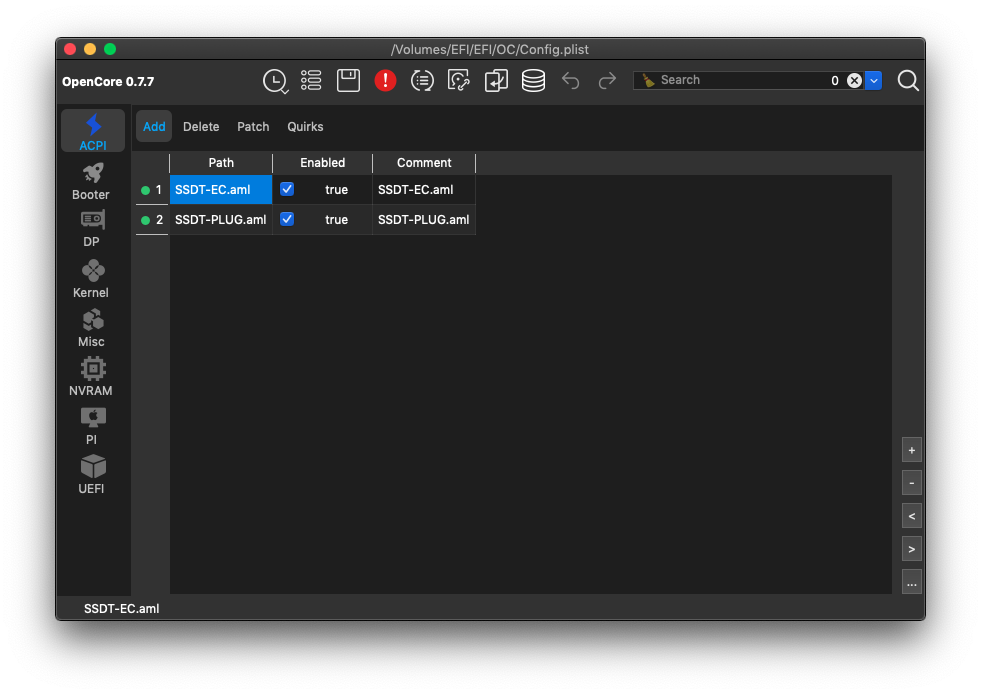This screenshot has width=981, height=694.
Task: Click the greater-than move button
Action: click(x=912, y=549)
